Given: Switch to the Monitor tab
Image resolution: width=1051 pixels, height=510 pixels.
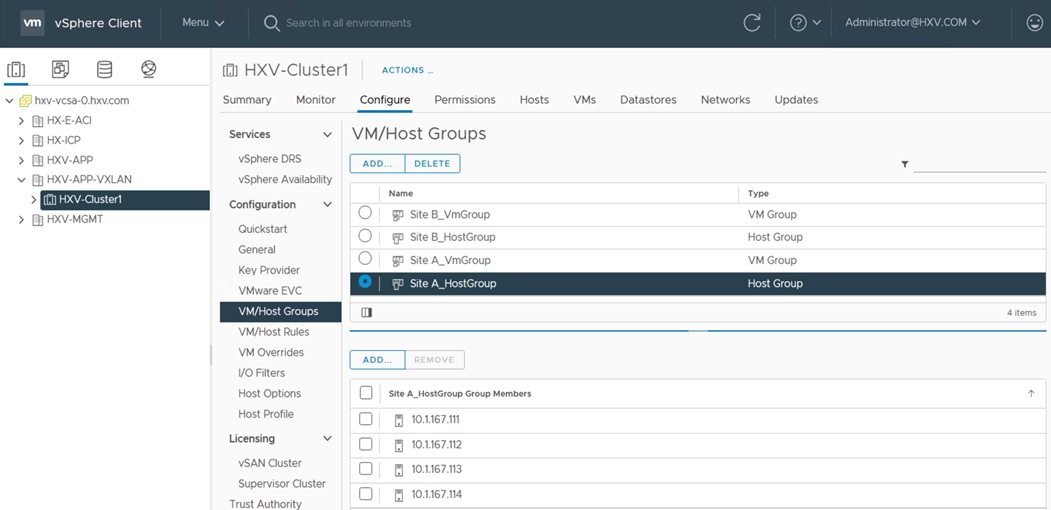Looking at the screenshot, I should pyautogui.click(x=315, y=100).
